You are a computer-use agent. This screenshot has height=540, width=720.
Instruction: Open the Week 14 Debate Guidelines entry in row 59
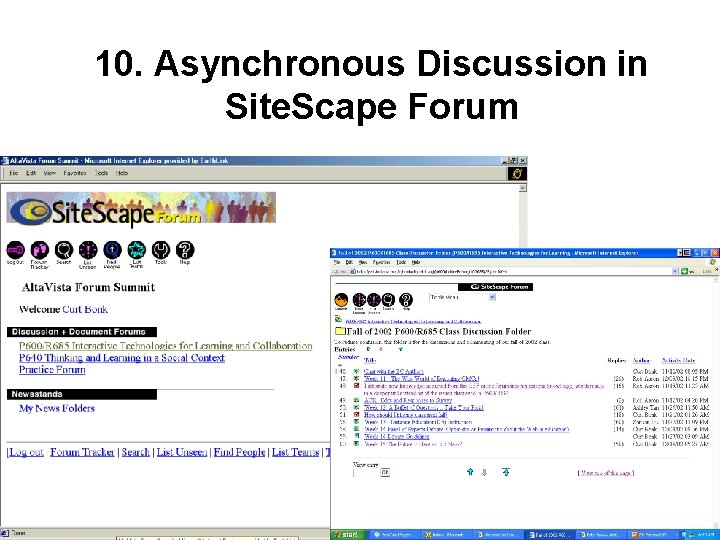pyautogui.click(x=397, y=436)
